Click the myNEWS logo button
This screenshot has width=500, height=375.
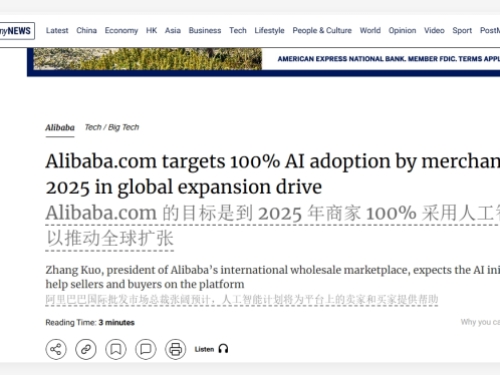17,31
